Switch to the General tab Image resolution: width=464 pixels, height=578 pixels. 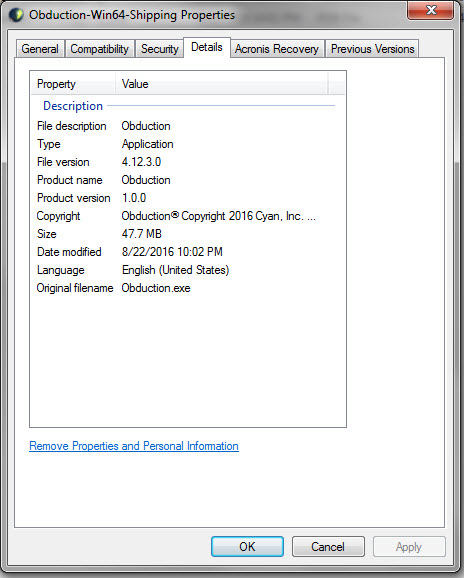40,49
